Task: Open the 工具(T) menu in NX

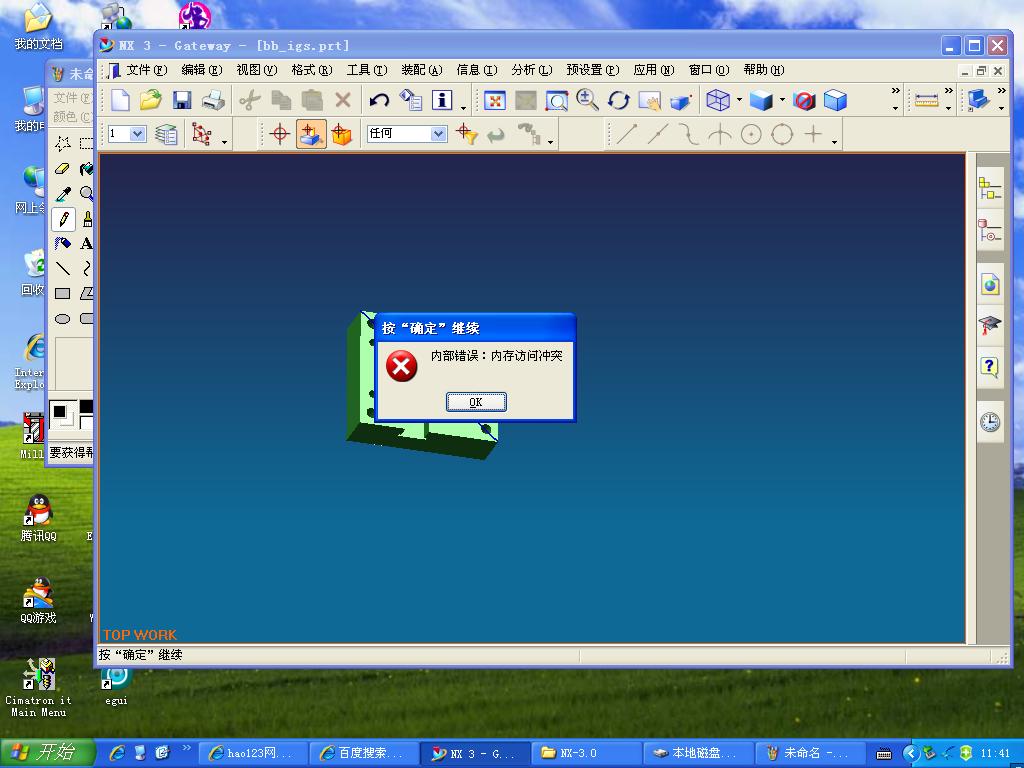Action: tap(366, 70)
